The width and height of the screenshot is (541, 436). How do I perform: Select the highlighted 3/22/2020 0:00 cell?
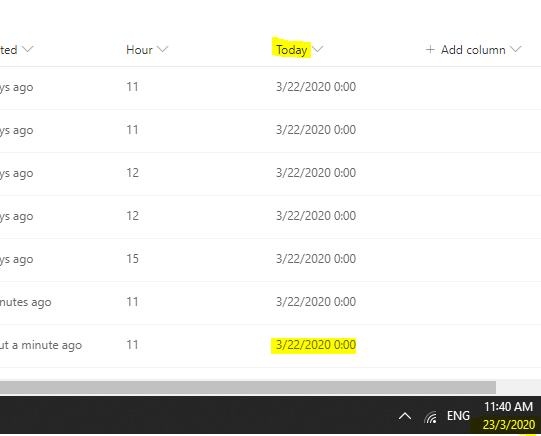coord(316,345)
